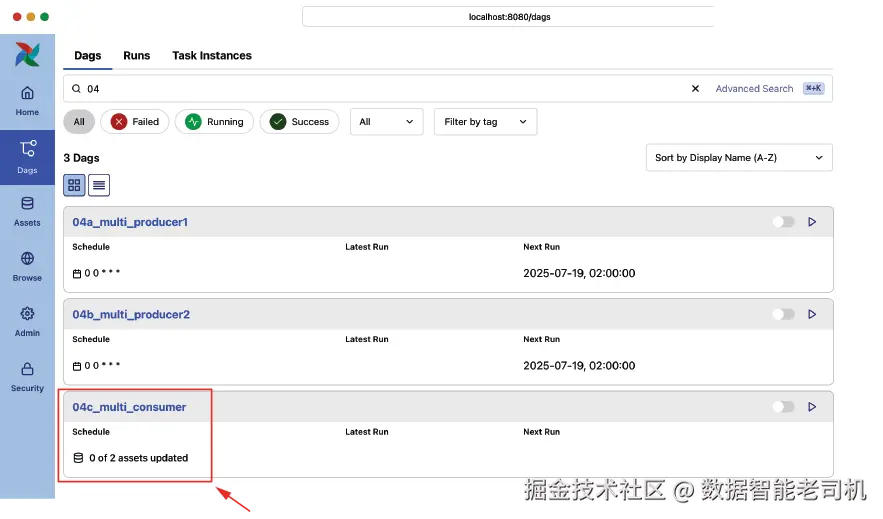The image size is (883, 519).
Task: Click the browser address bar localhost:8080/dags
Action: (x=508, y=17)
